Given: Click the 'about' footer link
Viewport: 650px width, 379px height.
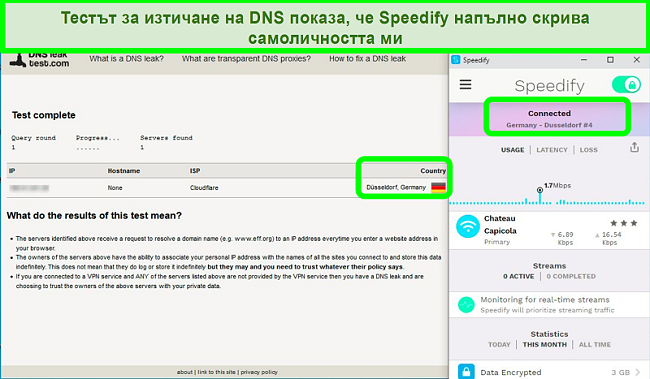Looking at the screenshot, I should (185, 372).
